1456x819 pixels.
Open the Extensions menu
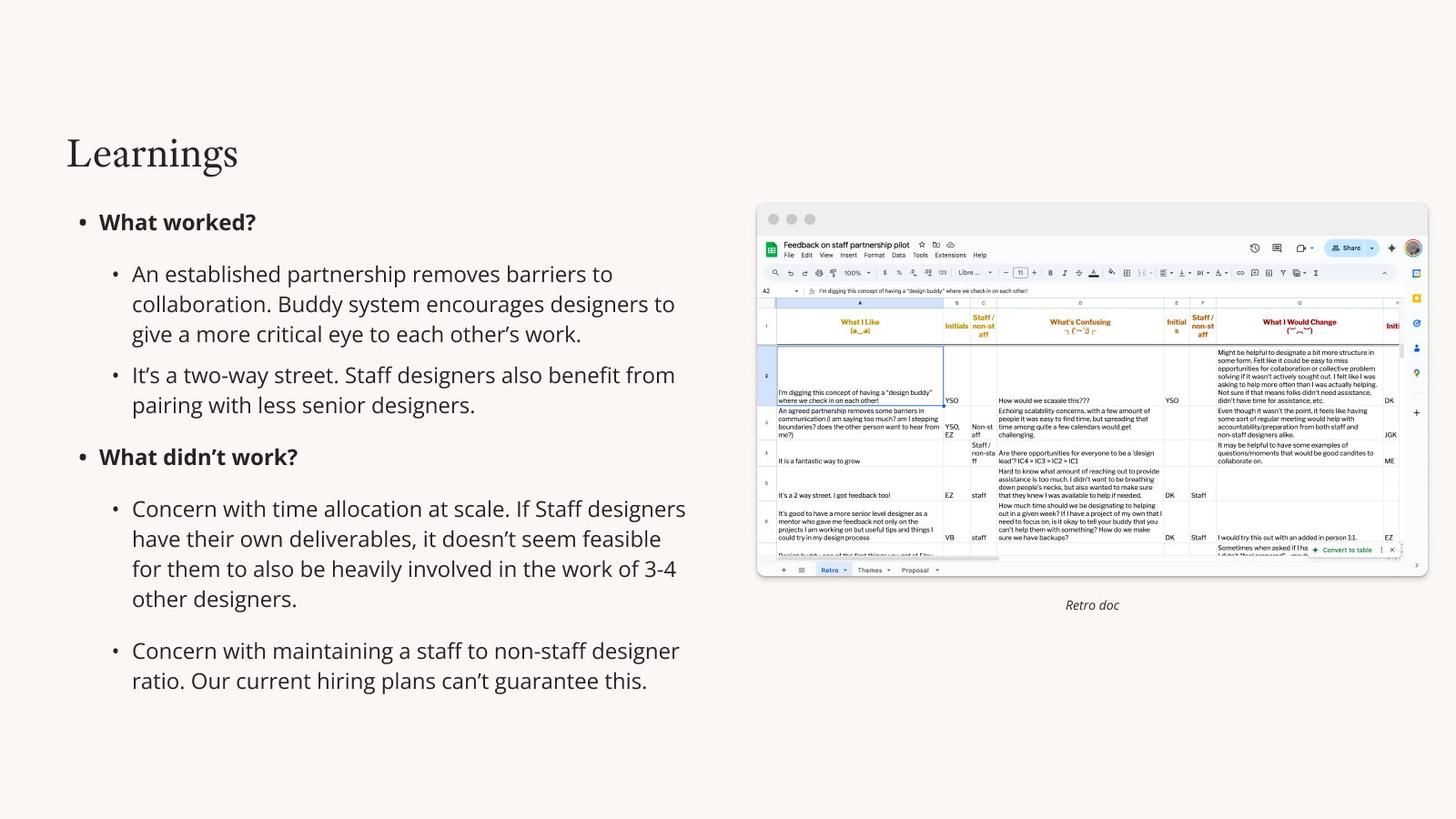point(950,256)
